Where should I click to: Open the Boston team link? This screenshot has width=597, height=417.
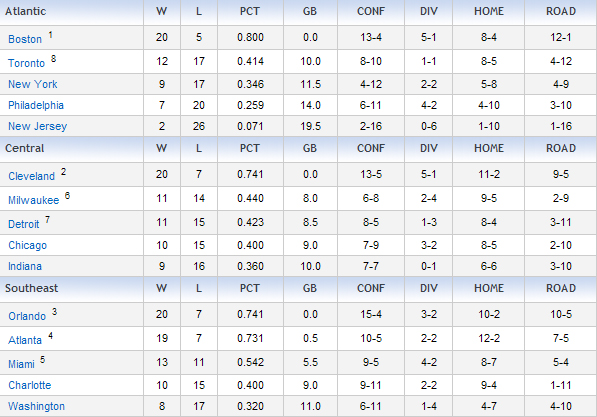pos(25,39)
